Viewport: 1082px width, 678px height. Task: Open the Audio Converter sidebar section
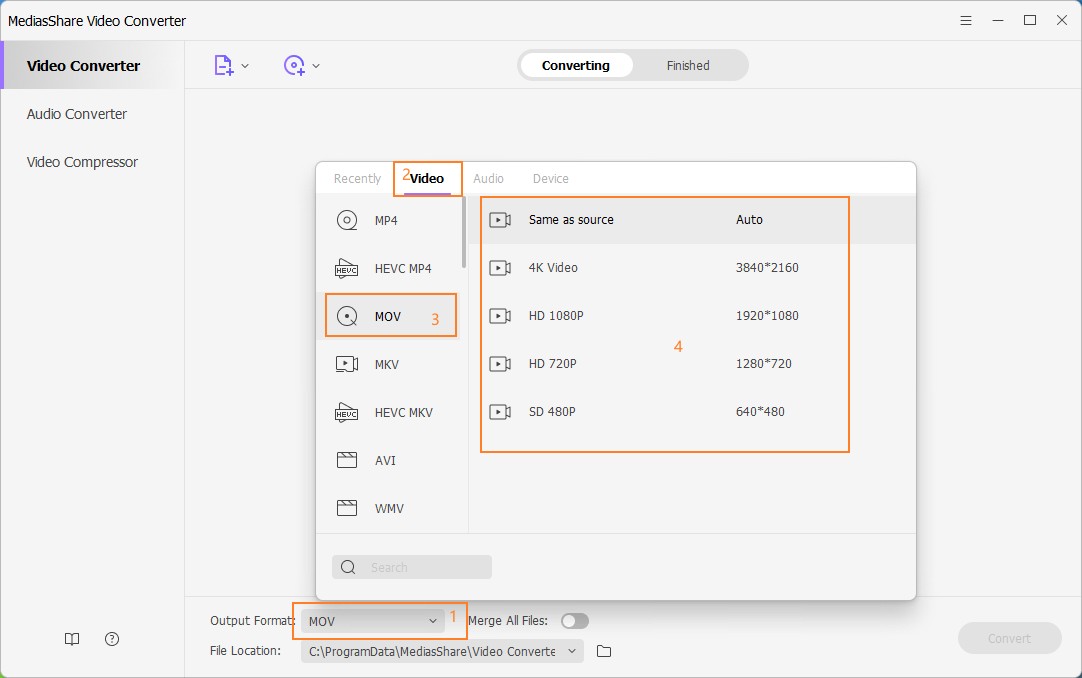pyautogui.click(x=77, y=114)
